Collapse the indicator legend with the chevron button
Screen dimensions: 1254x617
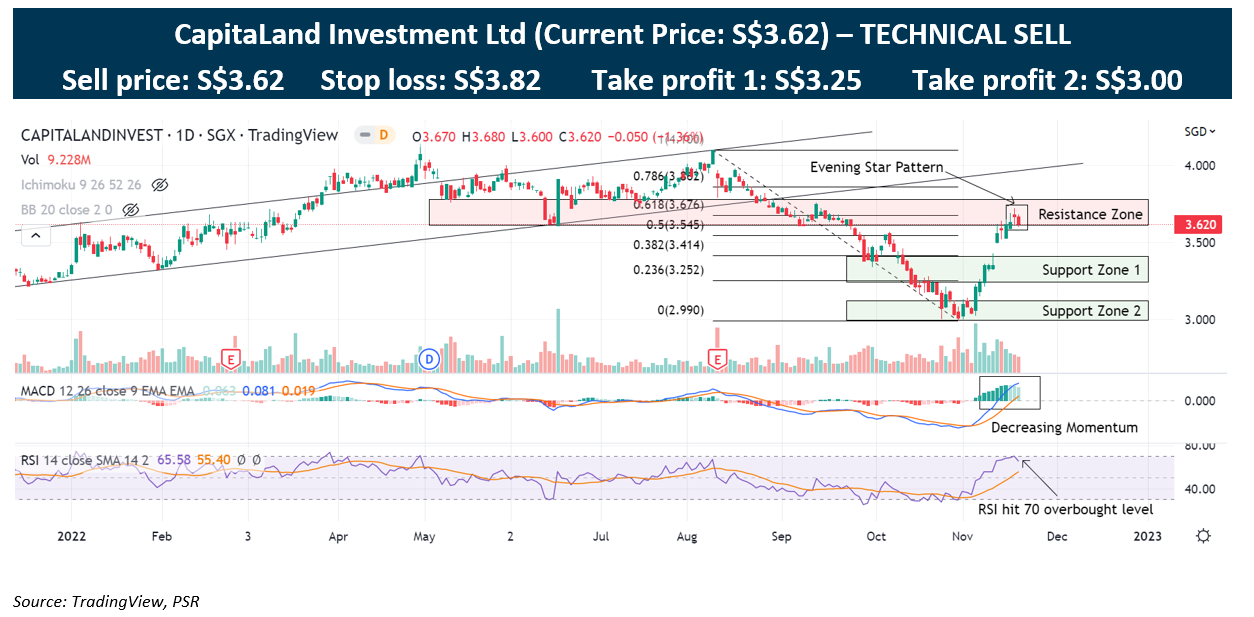coord(34,236)
